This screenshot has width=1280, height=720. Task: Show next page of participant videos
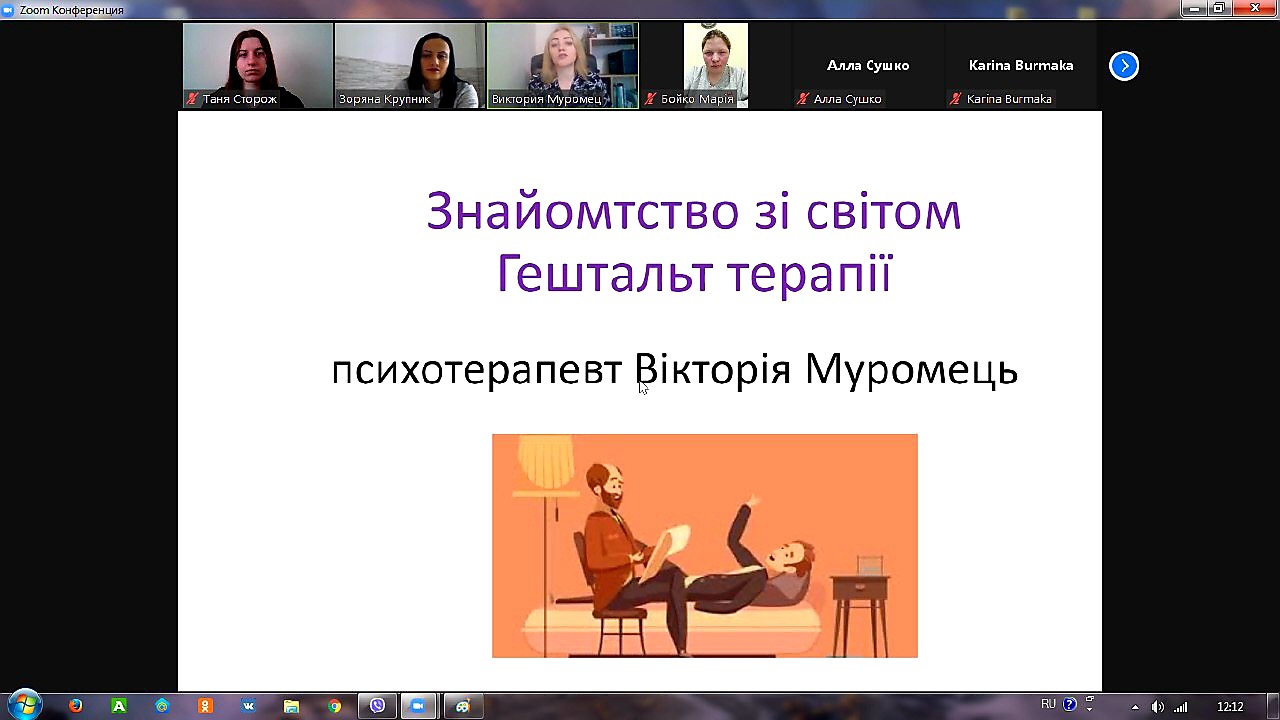[x=1124, y=66]
